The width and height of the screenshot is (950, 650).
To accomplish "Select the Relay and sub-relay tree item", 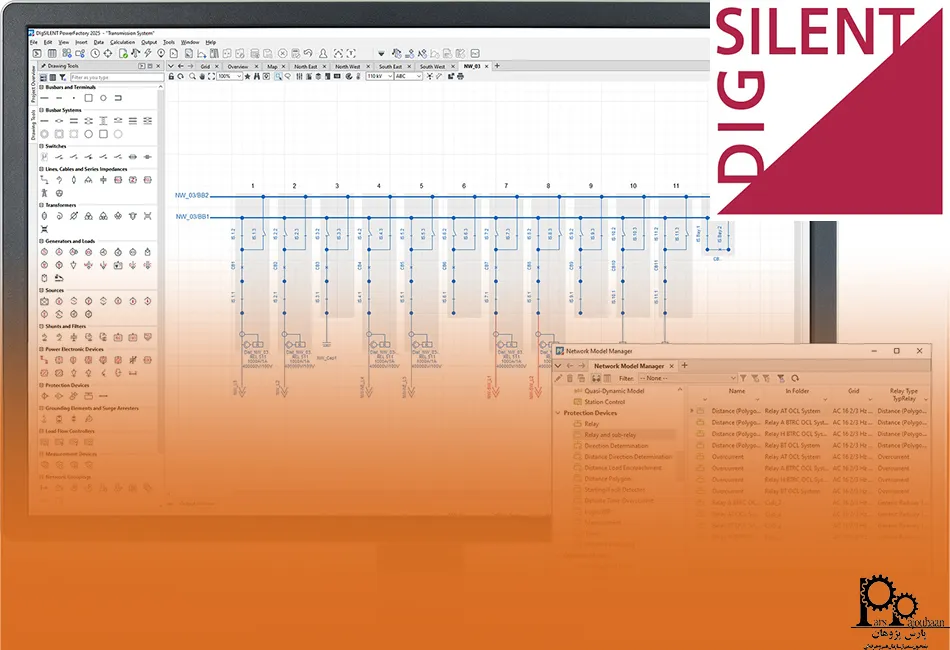I will (x=610, y=435).
